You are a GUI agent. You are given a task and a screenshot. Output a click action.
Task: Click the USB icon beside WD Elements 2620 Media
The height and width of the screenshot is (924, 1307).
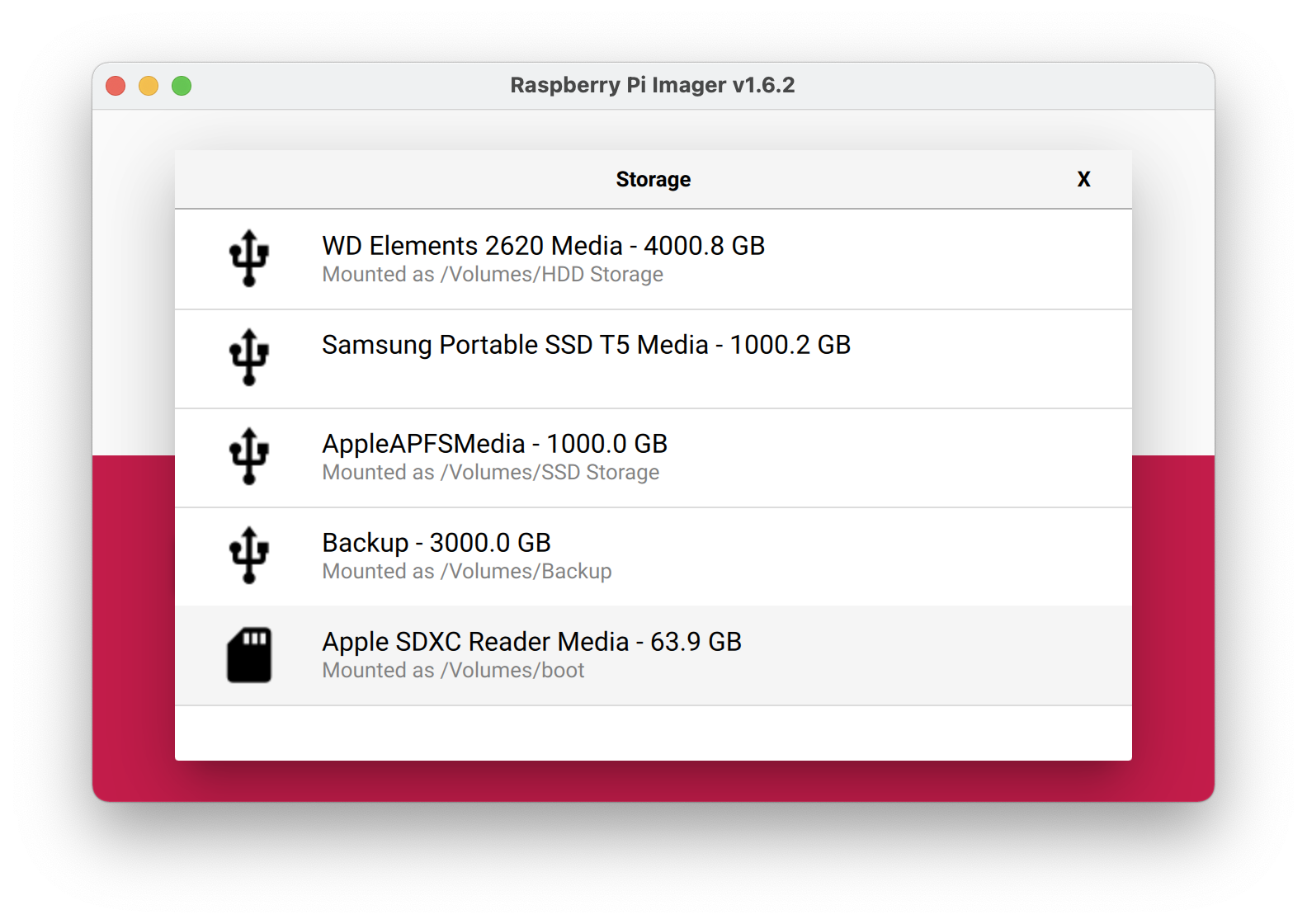[249, 258]
